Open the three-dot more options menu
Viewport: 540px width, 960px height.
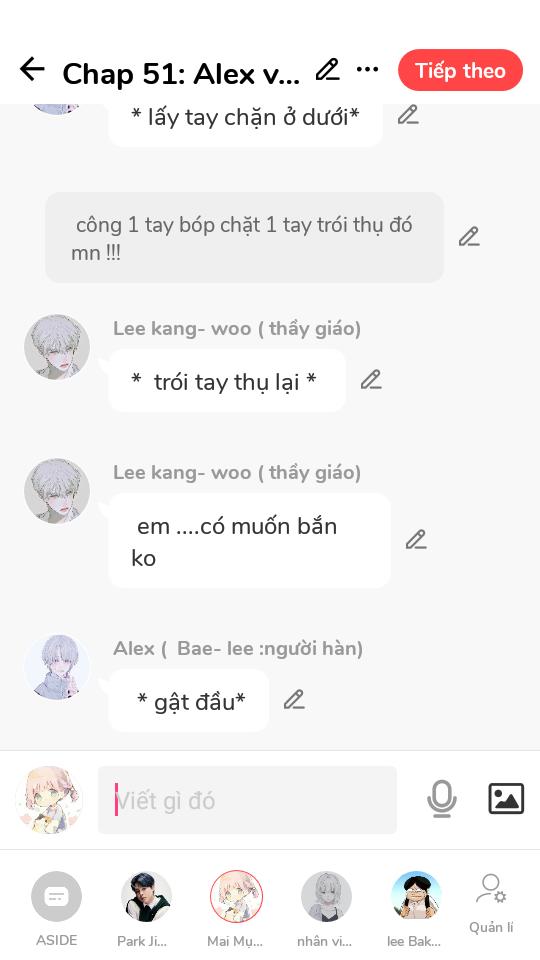[367, 69]
